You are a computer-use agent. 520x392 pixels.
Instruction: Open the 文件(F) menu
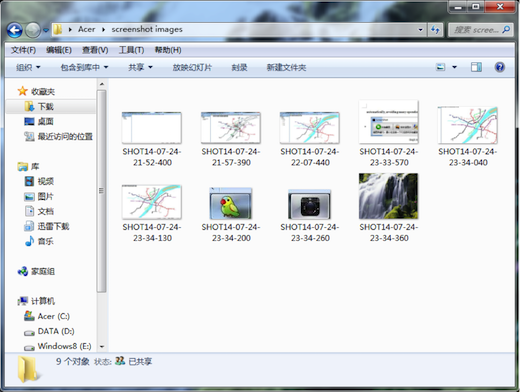(23, 50)
